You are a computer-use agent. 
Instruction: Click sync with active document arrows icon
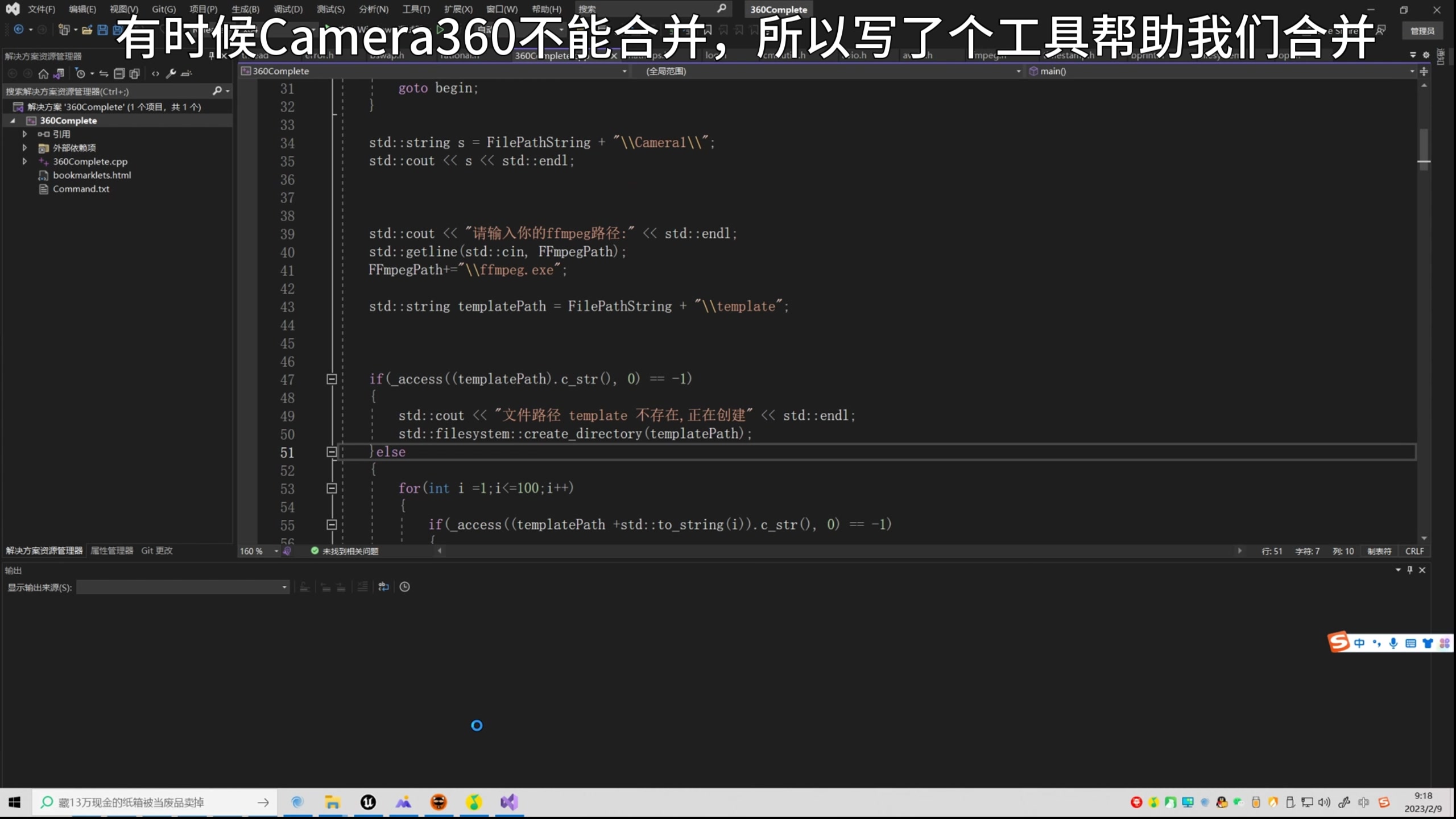click(x=104, y=73)
